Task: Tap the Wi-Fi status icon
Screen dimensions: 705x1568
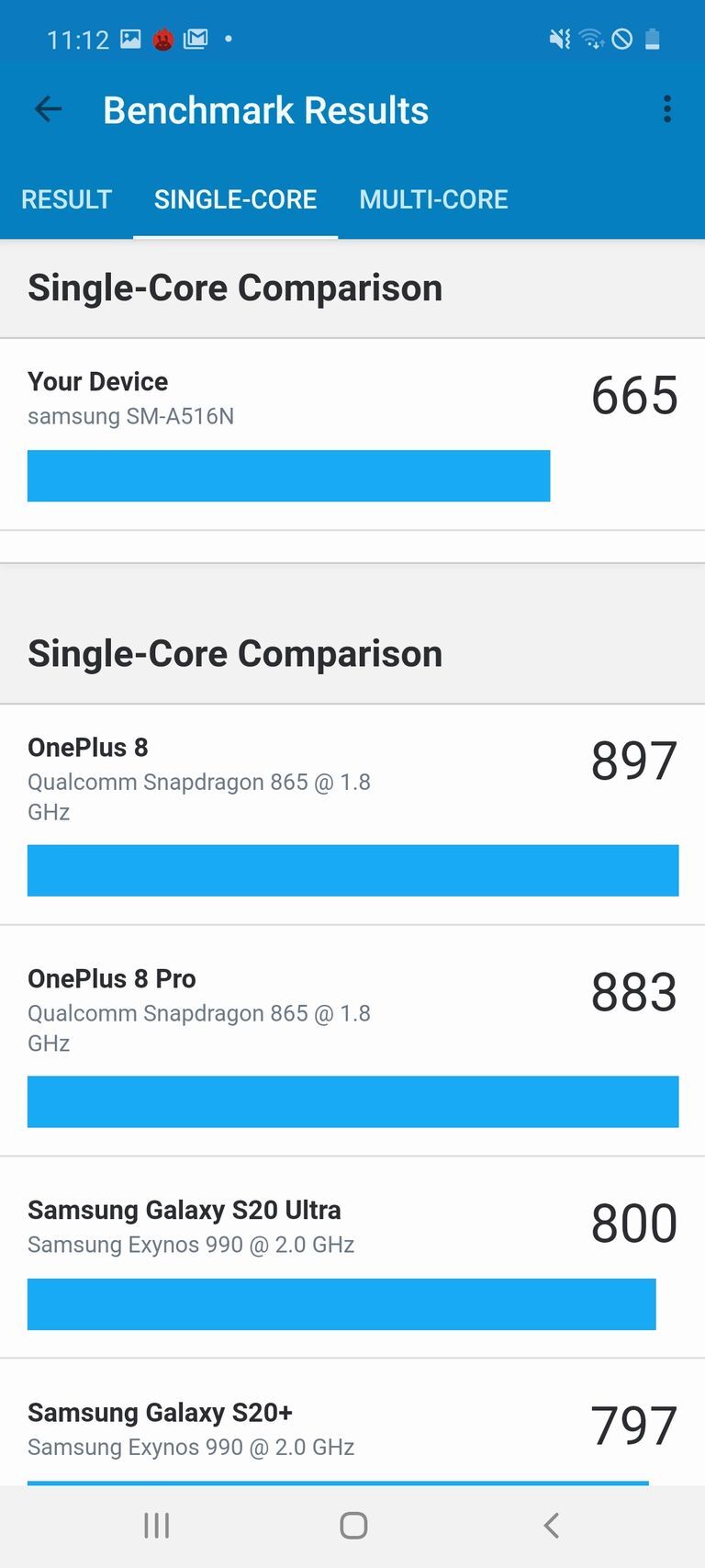Action: 591,39
